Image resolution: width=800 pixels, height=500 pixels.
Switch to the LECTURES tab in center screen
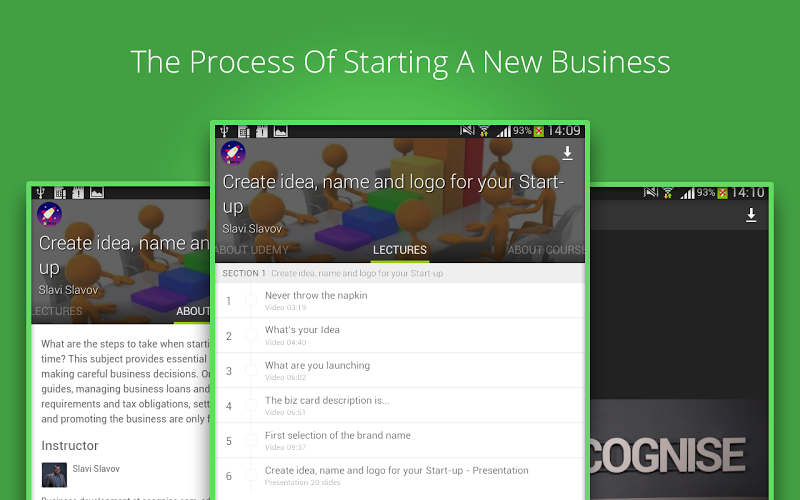(399, 250)
